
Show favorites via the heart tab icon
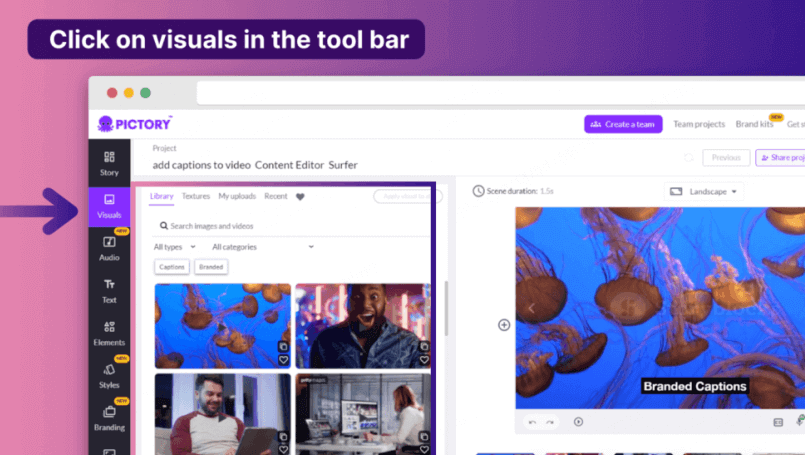tap(300, 197)
